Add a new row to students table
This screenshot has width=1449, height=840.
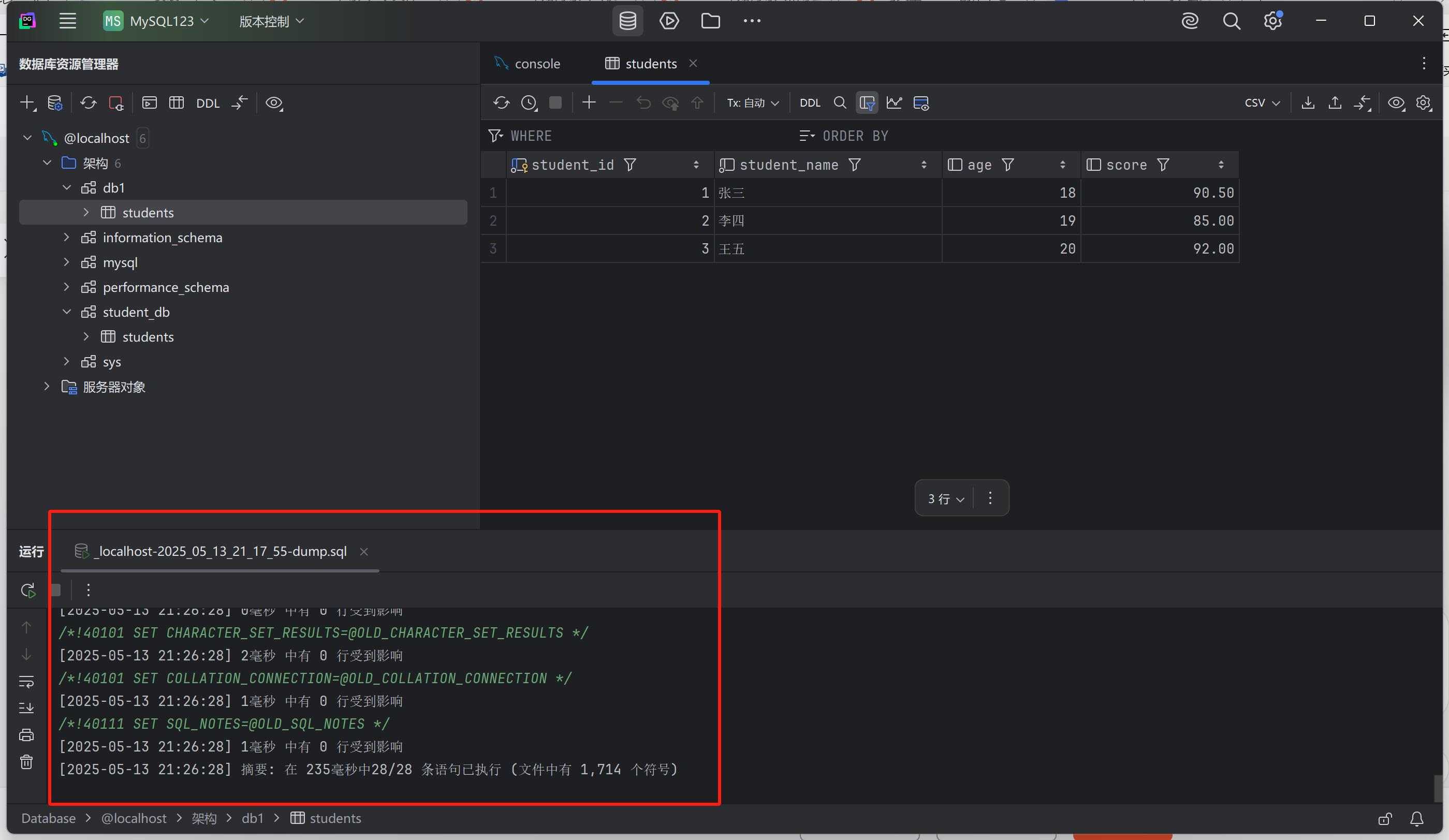(x=589, y=103)
